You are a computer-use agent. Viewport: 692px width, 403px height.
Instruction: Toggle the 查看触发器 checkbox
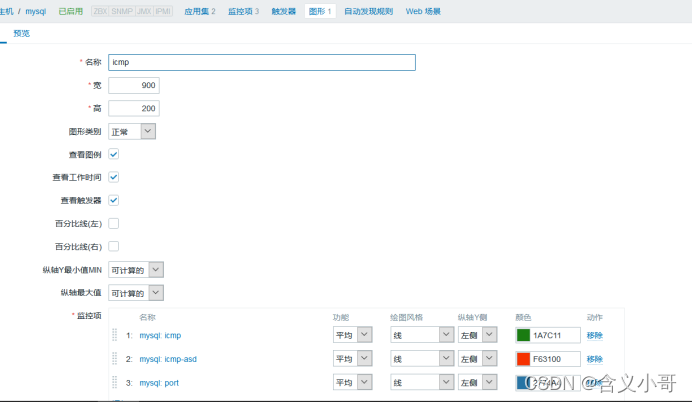(x=113, y=200)
